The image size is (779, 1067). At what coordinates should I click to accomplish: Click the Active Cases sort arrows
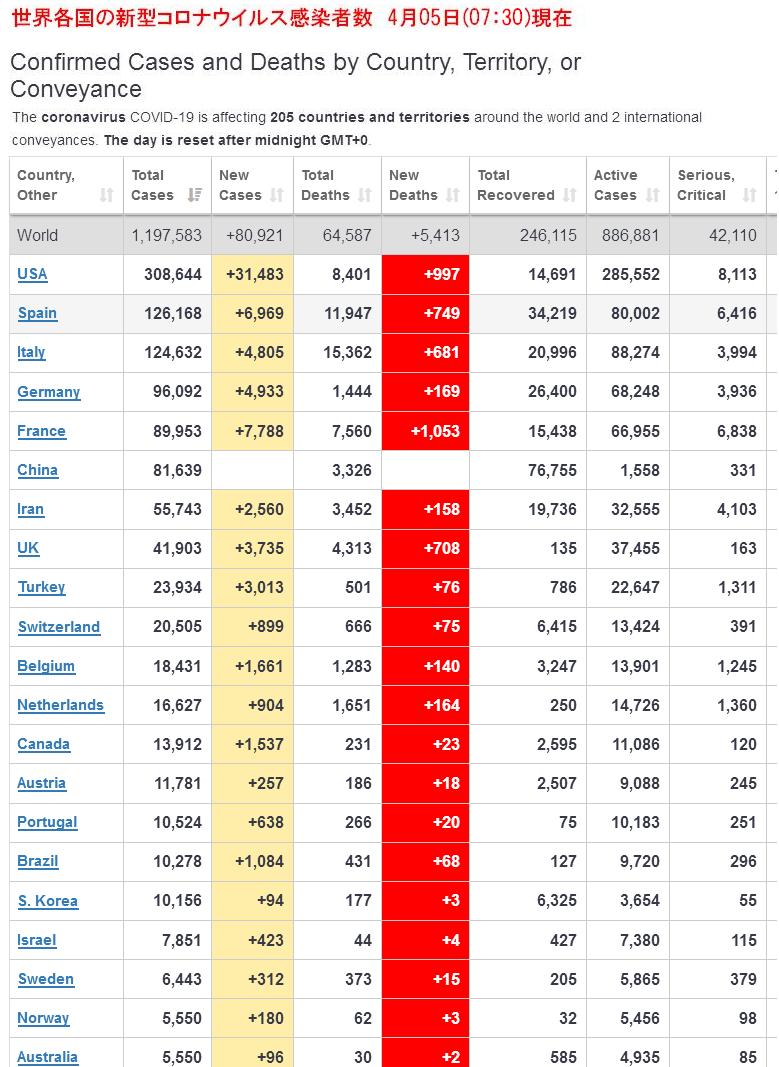tap(653, 195)
